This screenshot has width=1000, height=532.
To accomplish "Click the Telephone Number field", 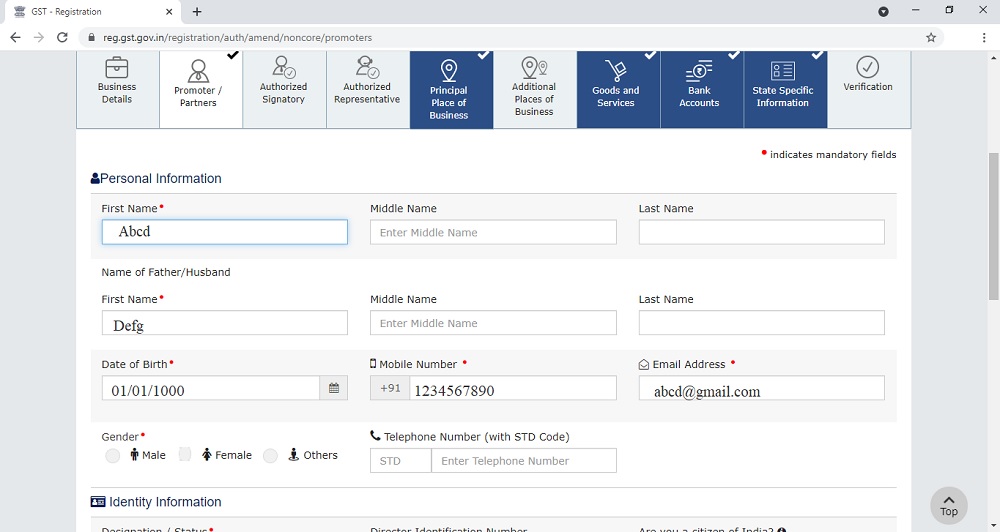I will coord(524,461).
